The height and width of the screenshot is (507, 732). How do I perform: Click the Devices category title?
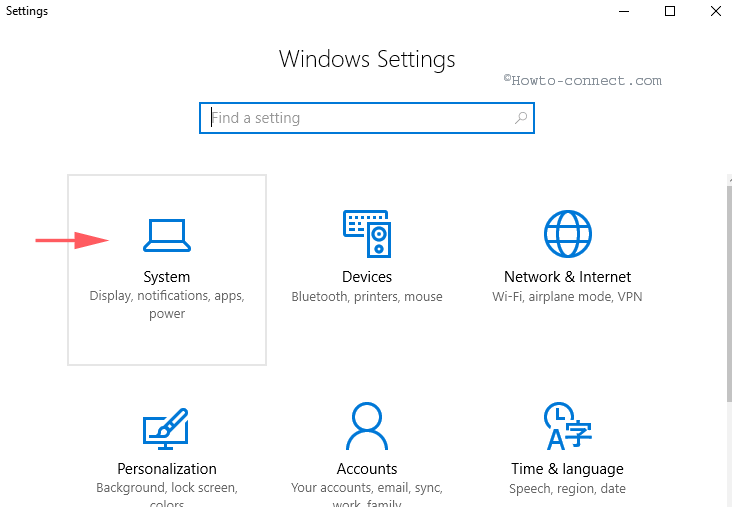point(367,277)
